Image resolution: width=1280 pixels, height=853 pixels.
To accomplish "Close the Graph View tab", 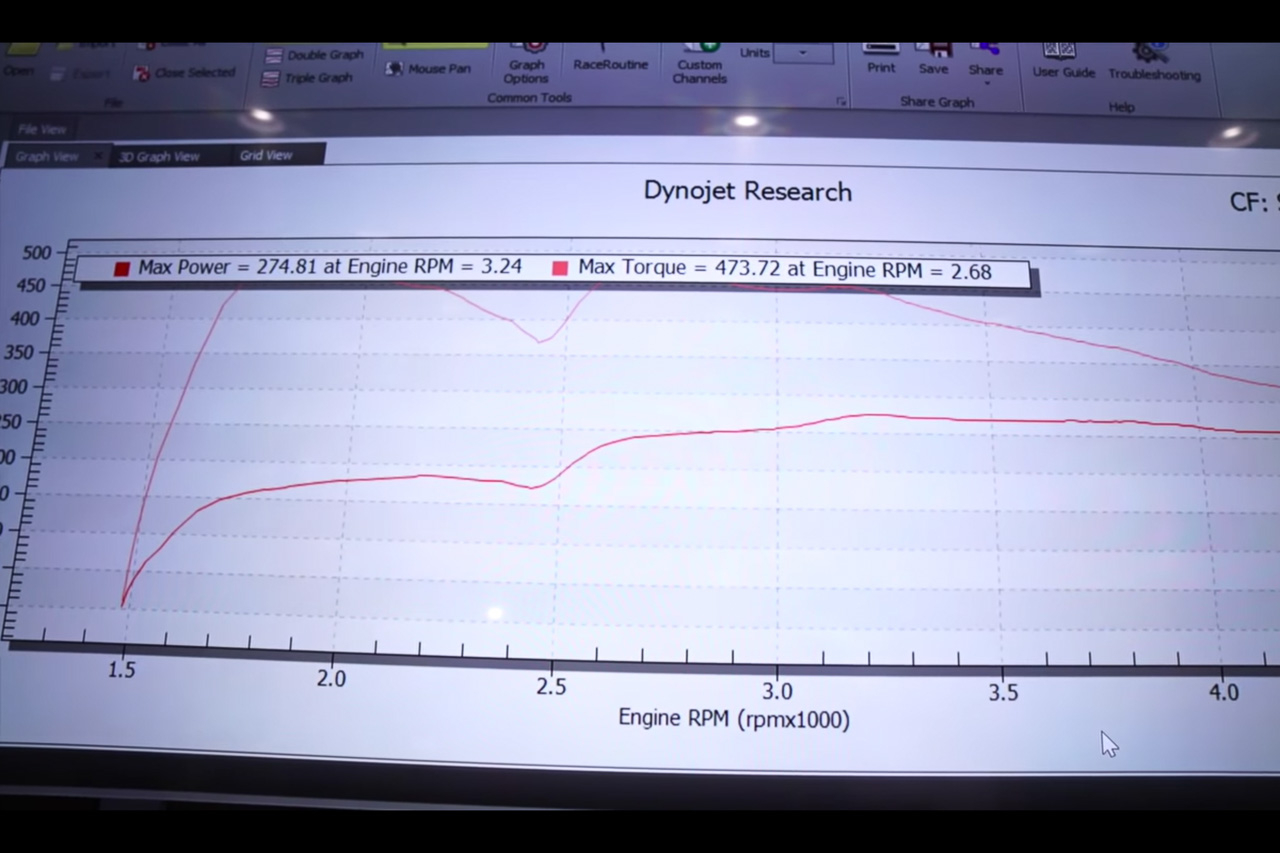I will [x=98, y=157].
